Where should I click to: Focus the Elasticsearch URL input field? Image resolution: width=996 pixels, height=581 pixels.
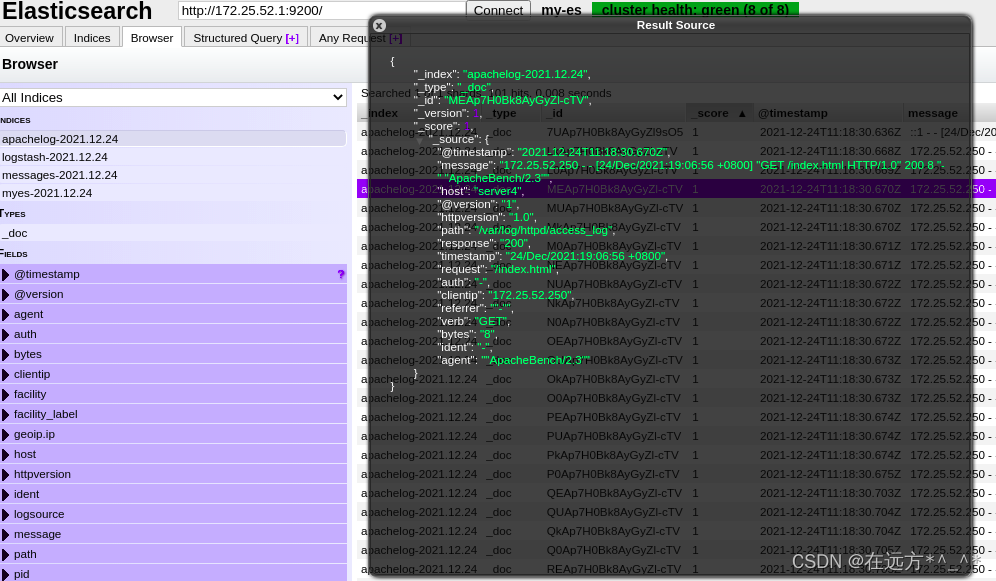(x=322, y=10)
